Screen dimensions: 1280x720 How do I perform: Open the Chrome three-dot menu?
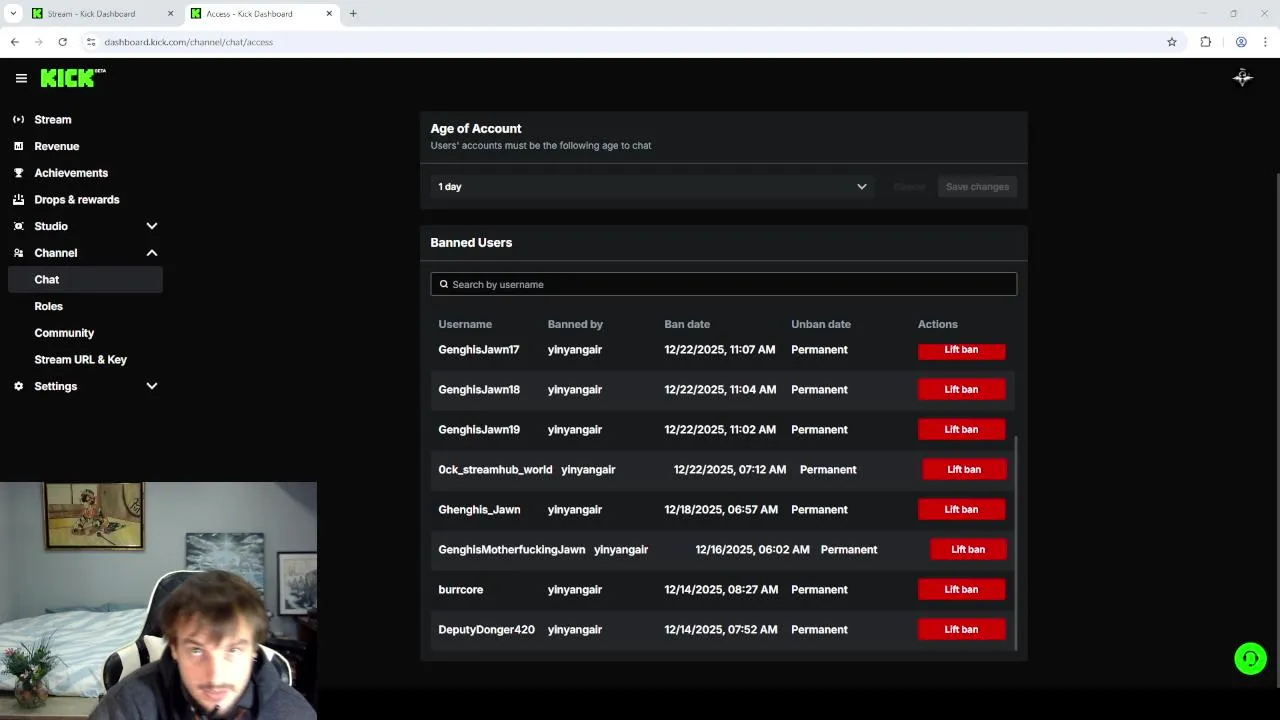pos(1265,42)
